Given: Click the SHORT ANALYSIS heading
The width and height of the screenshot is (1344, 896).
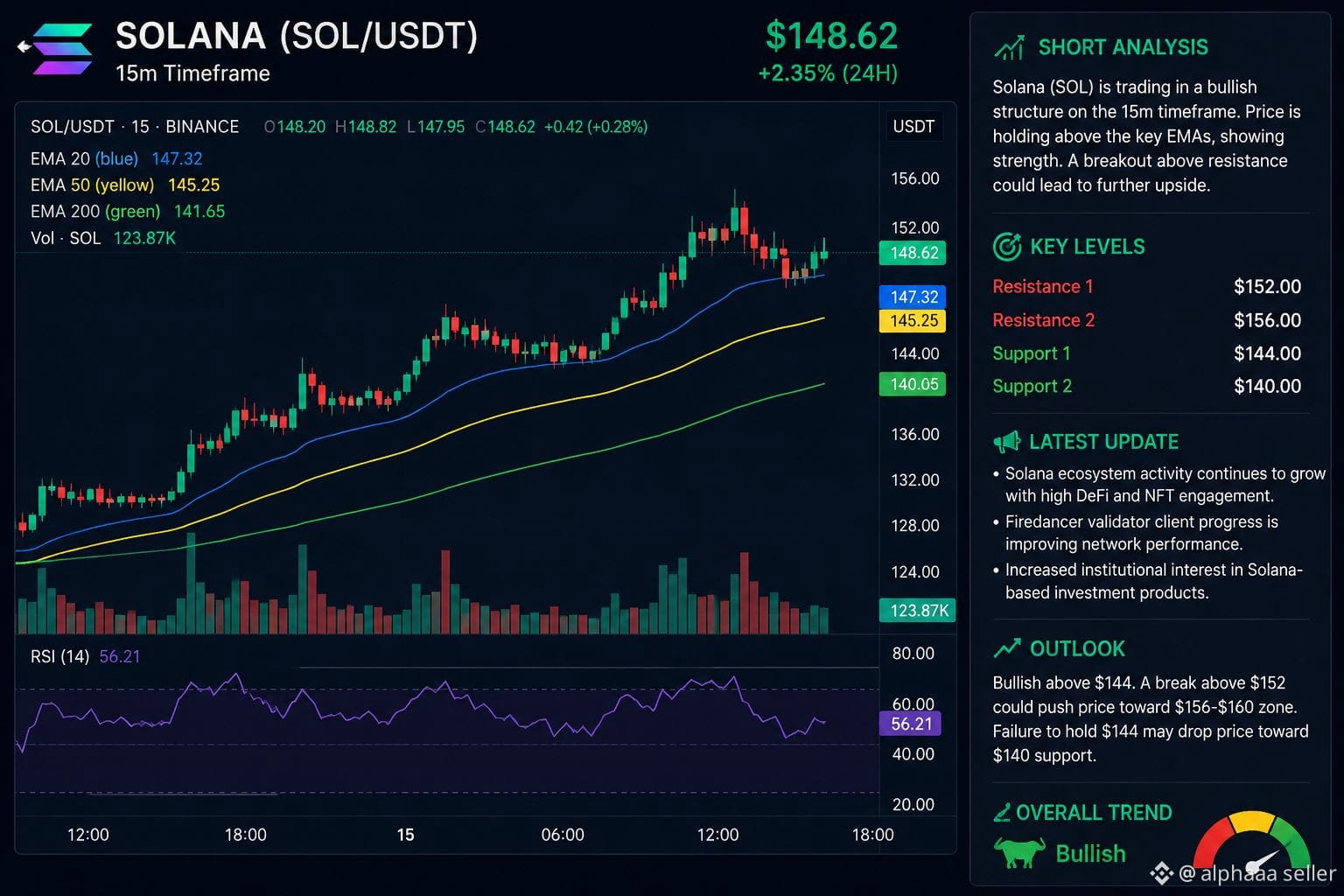Looking at the screenshot, I should [x=1123, y=47].
